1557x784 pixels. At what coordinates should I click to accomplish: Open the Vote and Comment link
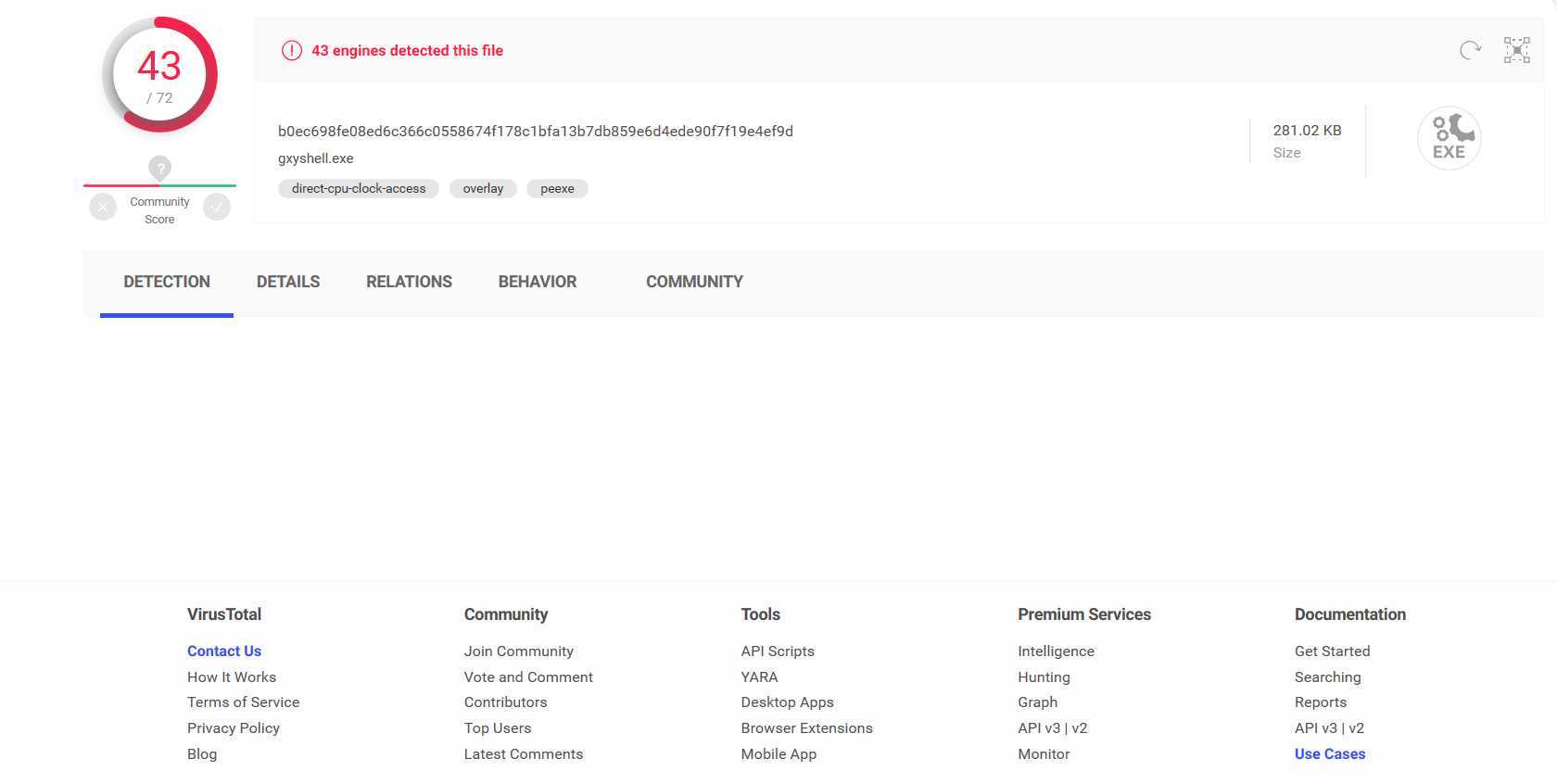pyautogui.click(x=528, y=677)
